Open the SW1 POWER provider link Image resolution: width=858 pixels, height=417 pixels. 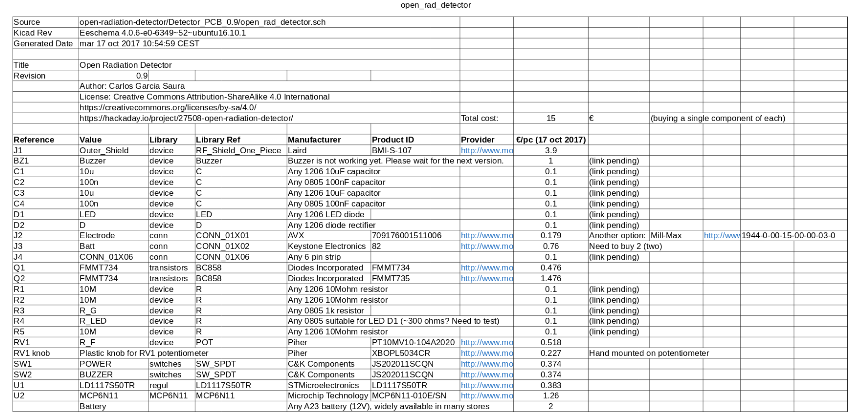click(x=486, y=364)
